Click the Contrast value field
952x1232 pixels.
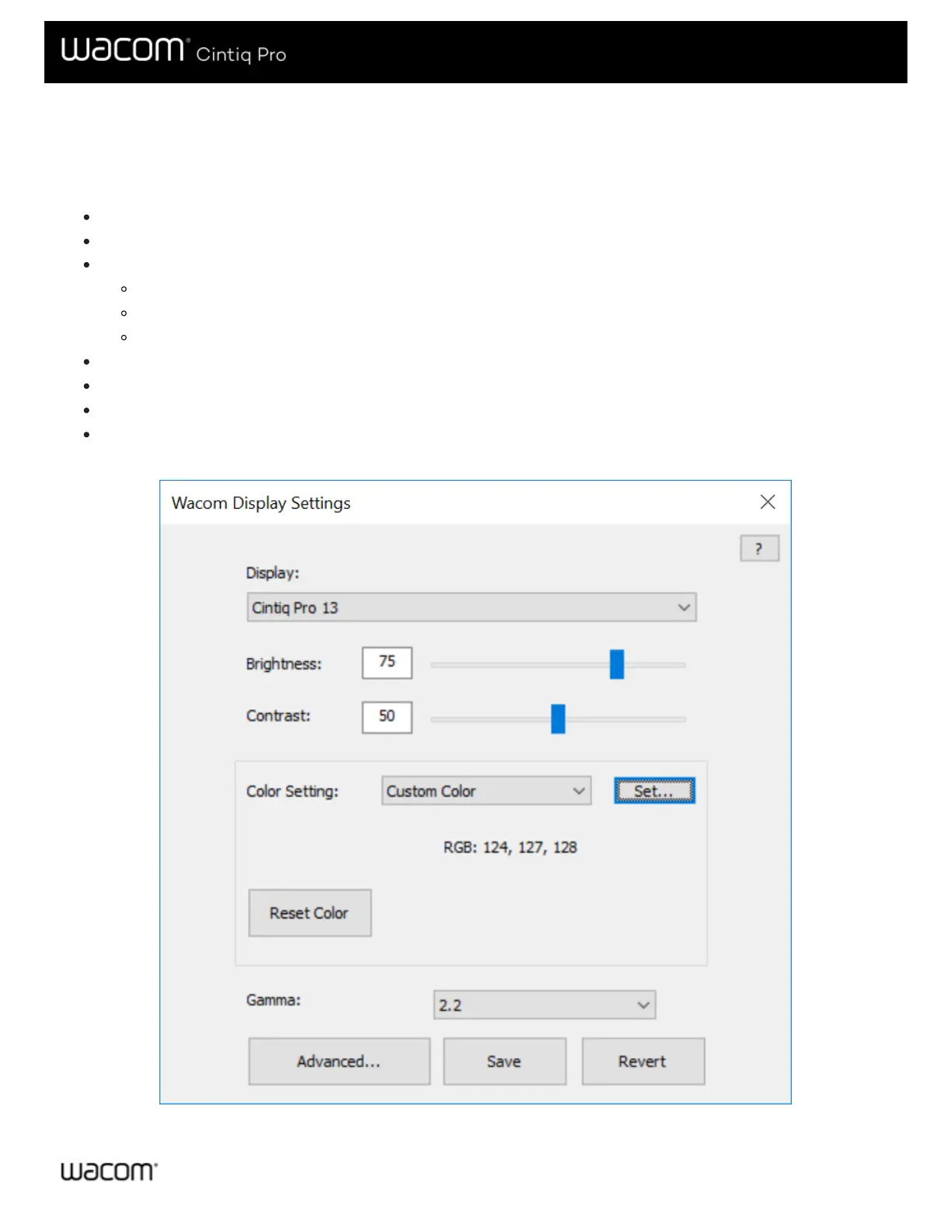(x=387, y=717)
